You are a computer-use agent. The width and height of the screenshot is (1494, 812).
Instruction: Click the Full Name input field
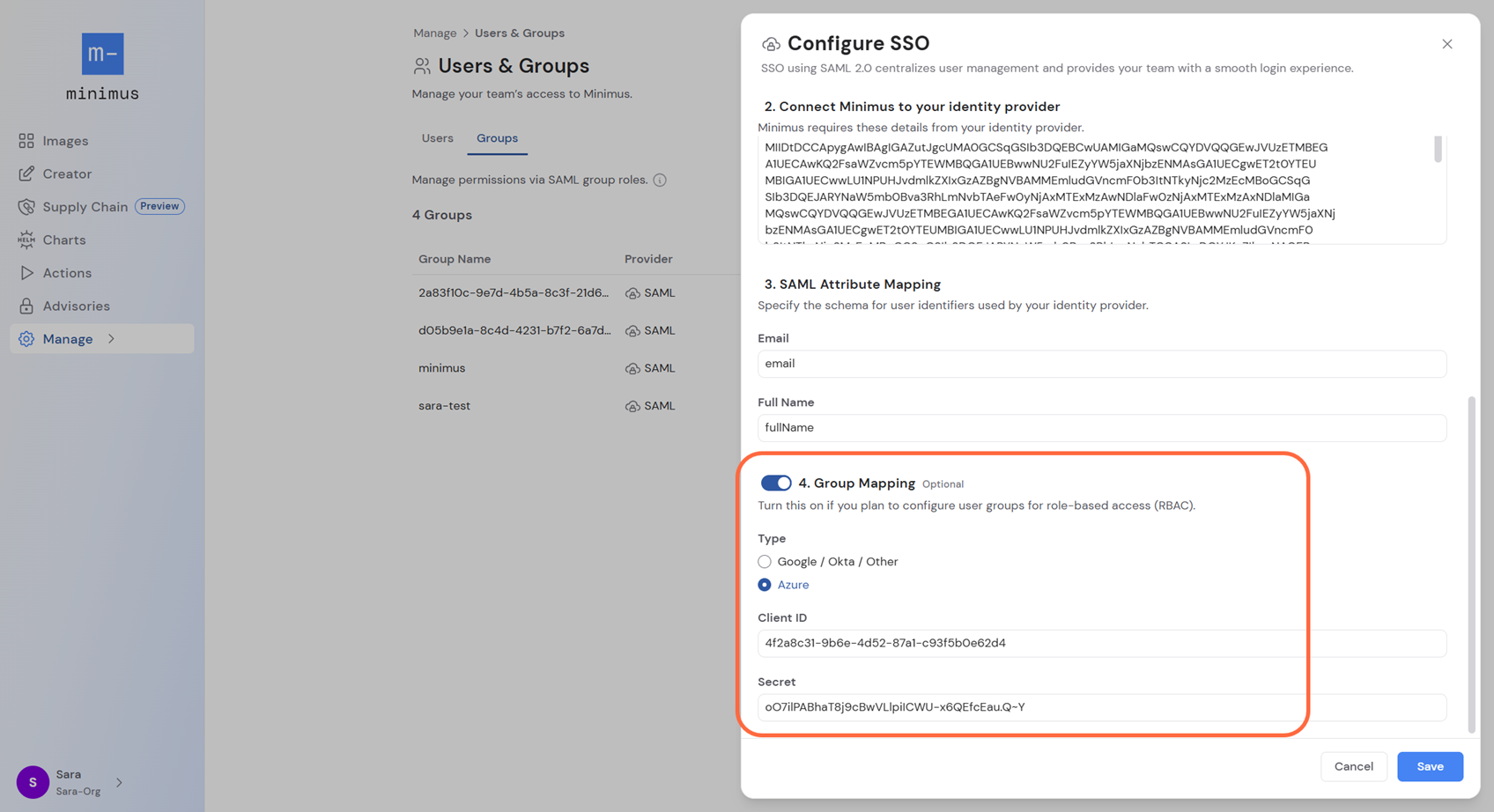pyautogui.click(x=1102, y=428)
